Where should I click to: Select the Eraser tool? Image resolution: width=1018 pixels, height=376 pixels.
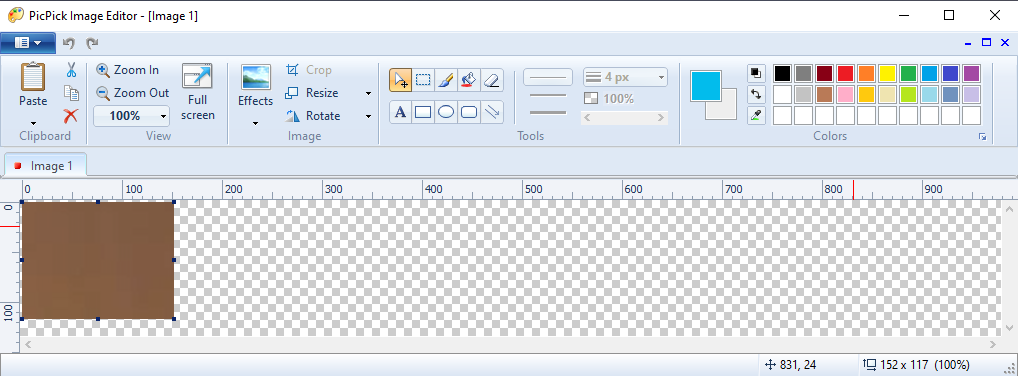pyautogui.click(x=492, y=80)
